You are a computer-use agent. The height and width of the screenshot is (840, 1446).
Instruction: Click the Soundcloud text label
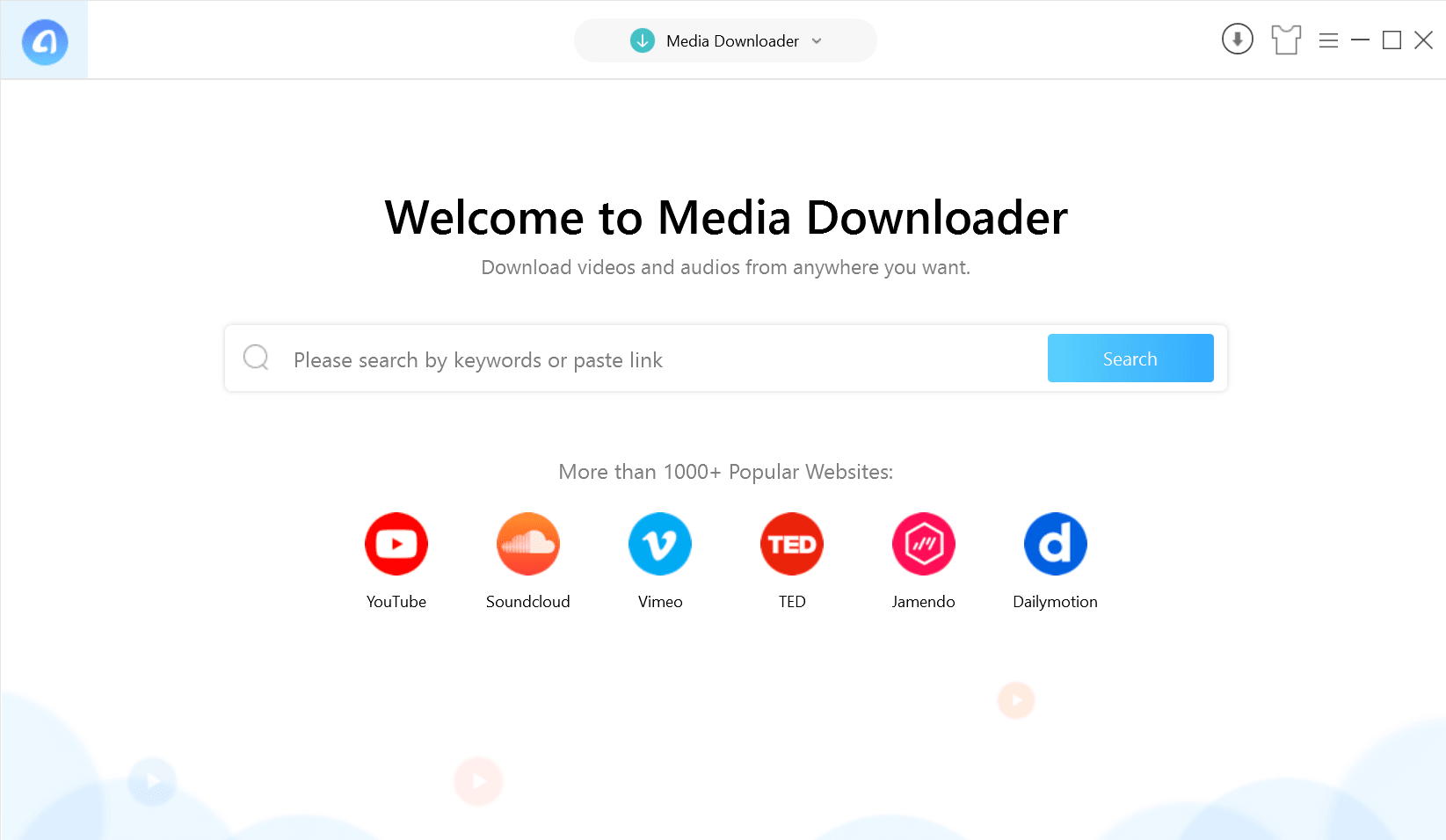click(x=528, y=602)
